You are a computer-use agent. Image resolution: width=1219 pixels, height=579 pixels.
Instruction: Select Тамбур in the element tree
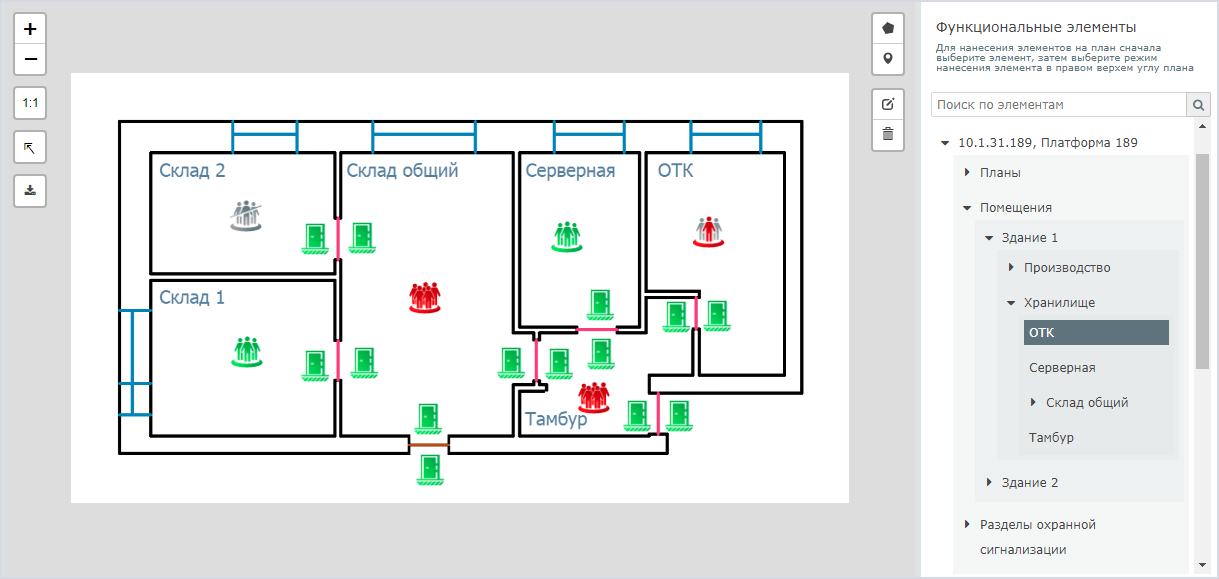(x=1051, y=438)
